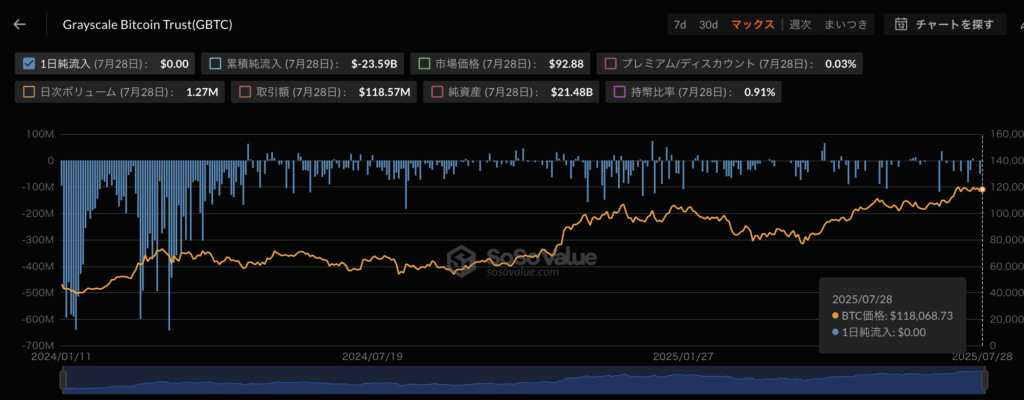
Task: Enable the 市場価格 checkbox
Action: point(424,64)
